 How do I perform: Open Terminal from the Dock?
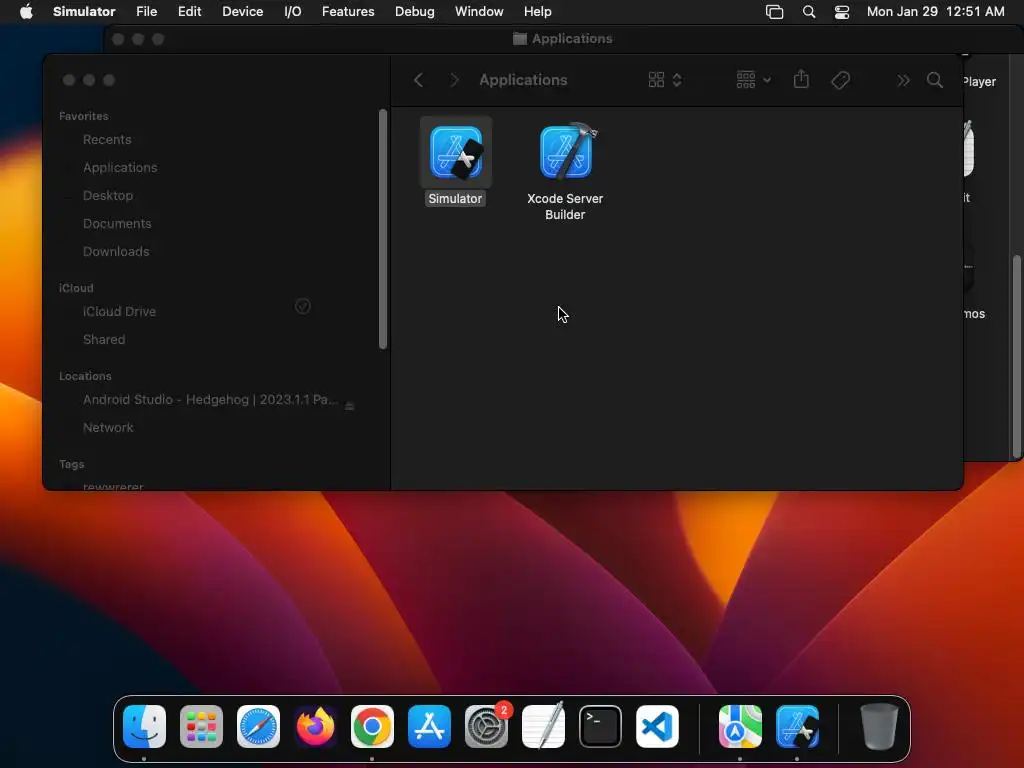(x=600, y=727)
